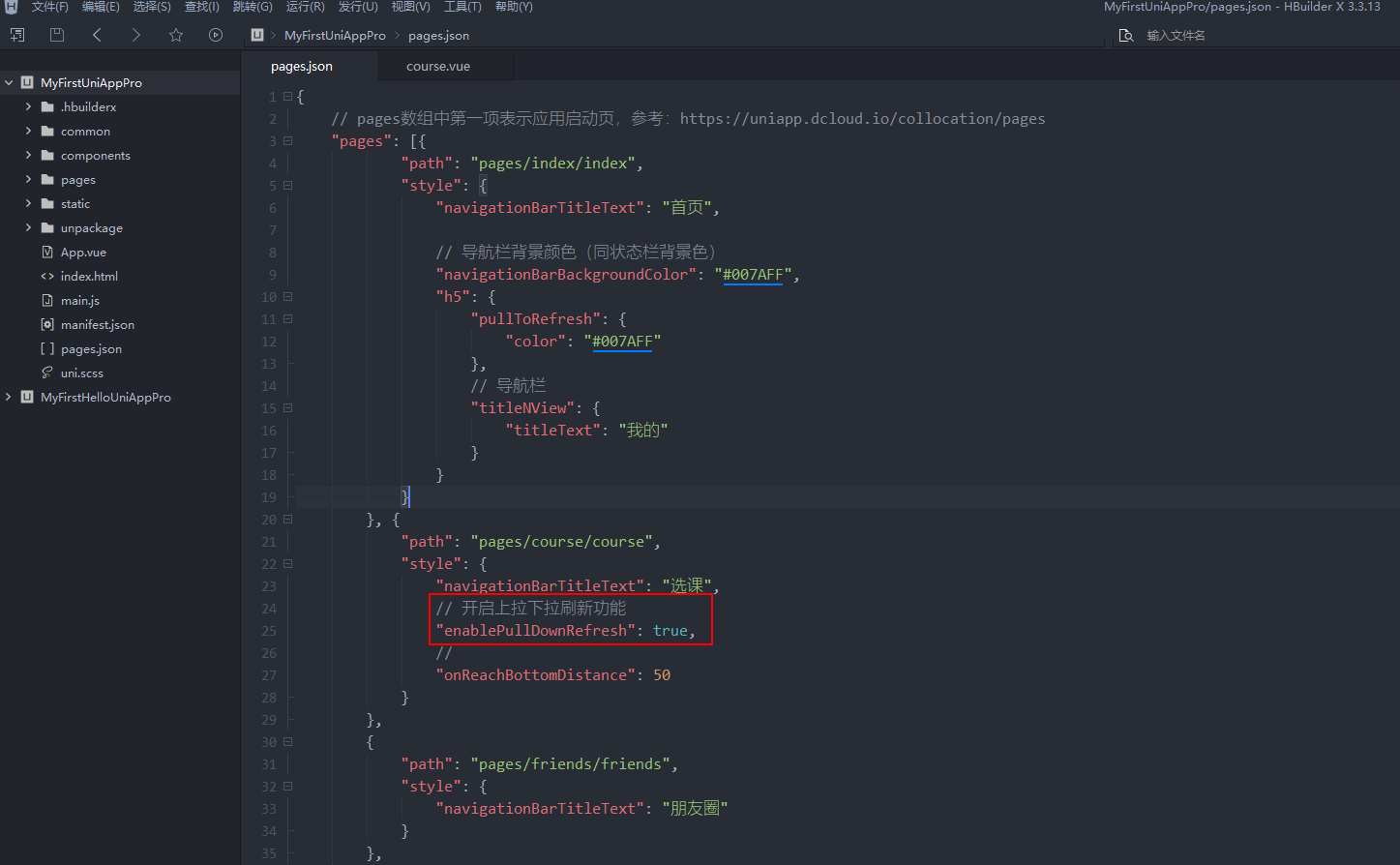Screen dimensions: 1400x865
Task: Click the manifest.json file icon
Action: (x=47, y=324)
